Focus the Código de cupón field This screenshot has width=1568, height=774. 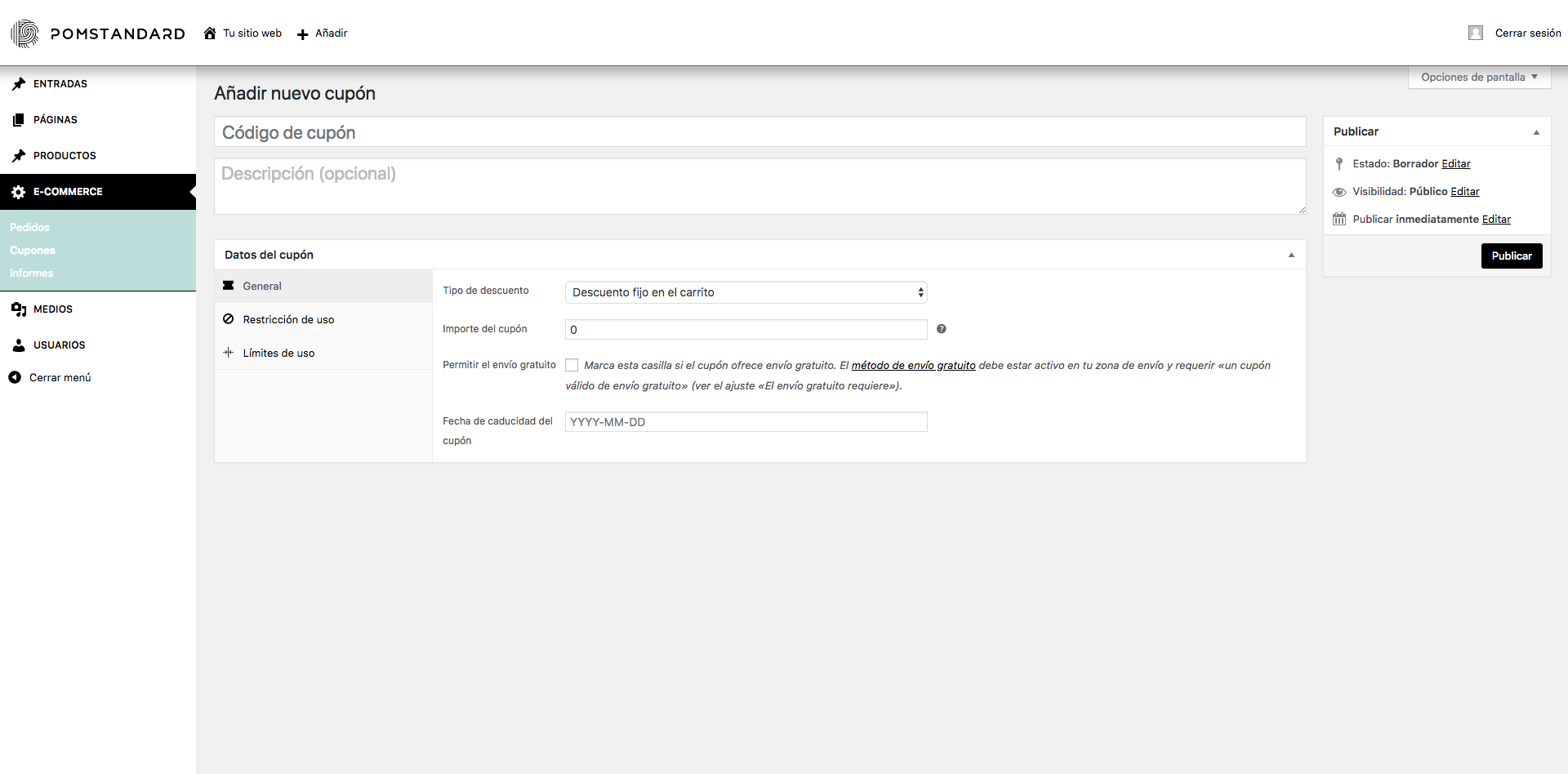point(759,132)
